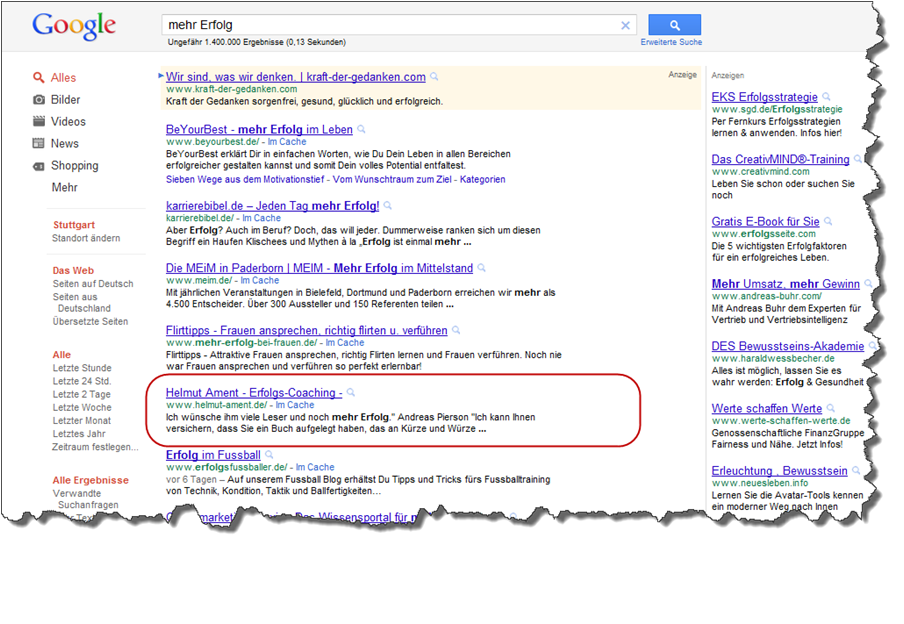Open preview magnifier next to BeYourBest result
This screenshot has width=904, height=624.
point(361,129)
